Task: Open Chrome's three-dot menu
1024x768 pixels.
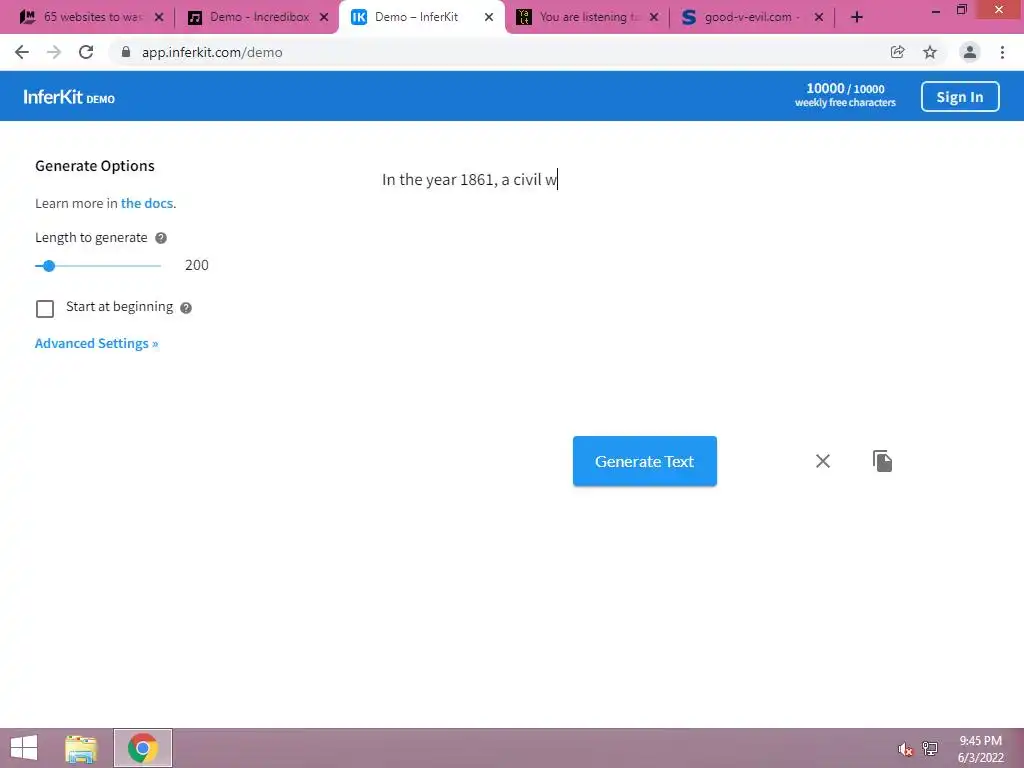Action: [x=1002, y=52]
